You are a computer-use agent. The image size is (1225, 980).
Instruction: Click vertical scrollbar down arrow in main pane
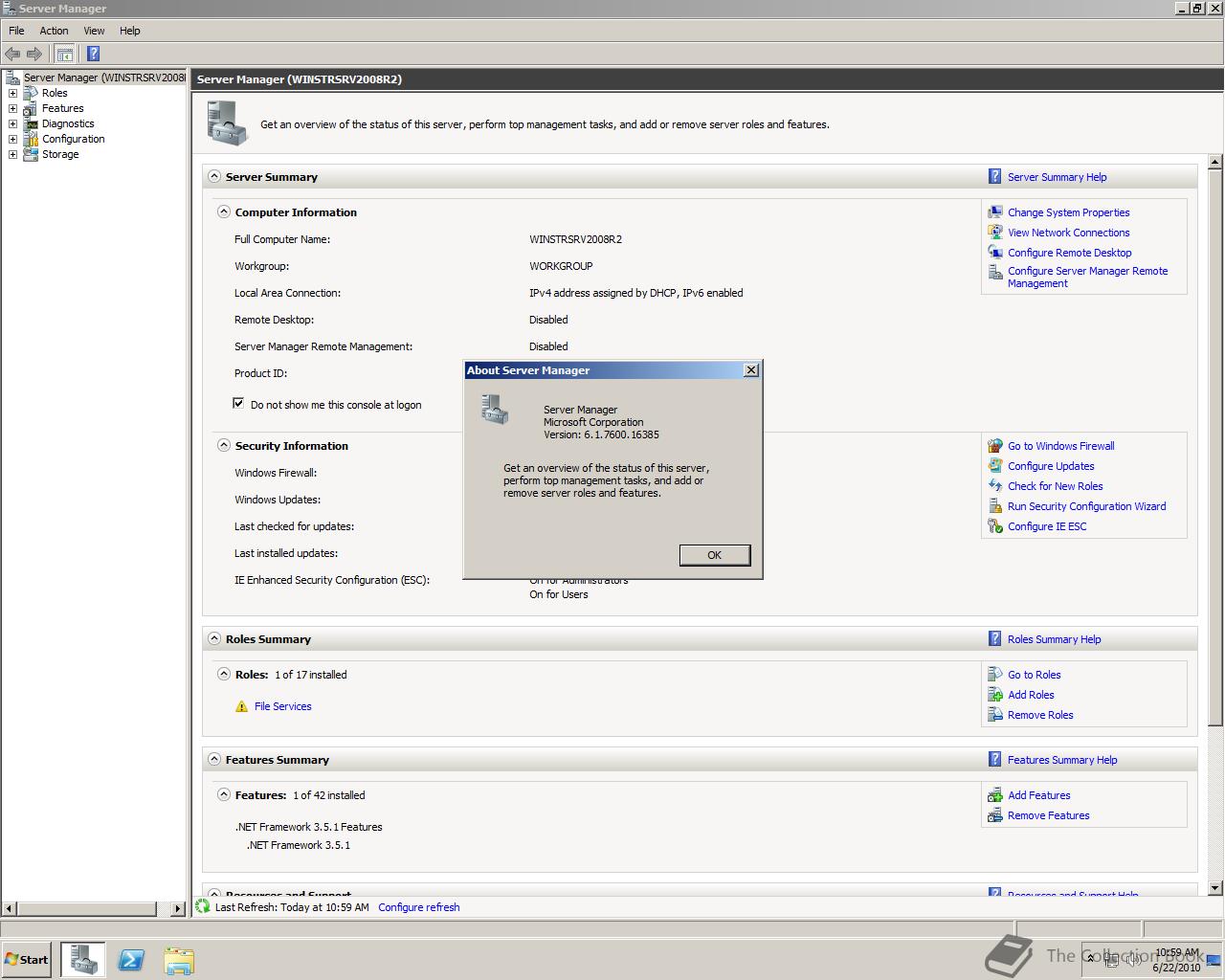1216,887
